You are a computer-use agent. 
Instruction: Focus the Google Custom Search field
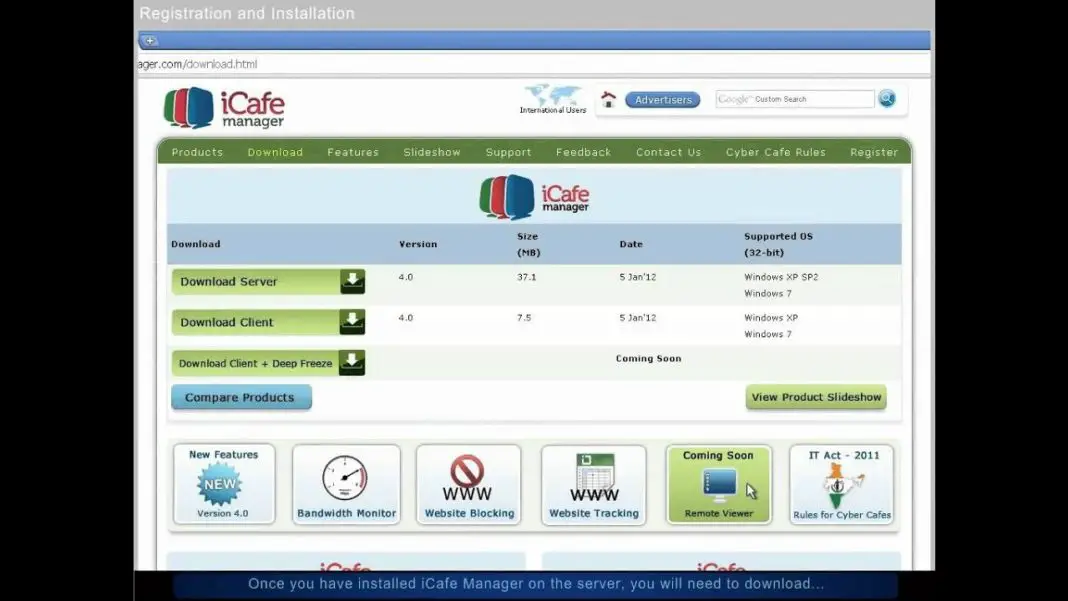pos(795,99)
